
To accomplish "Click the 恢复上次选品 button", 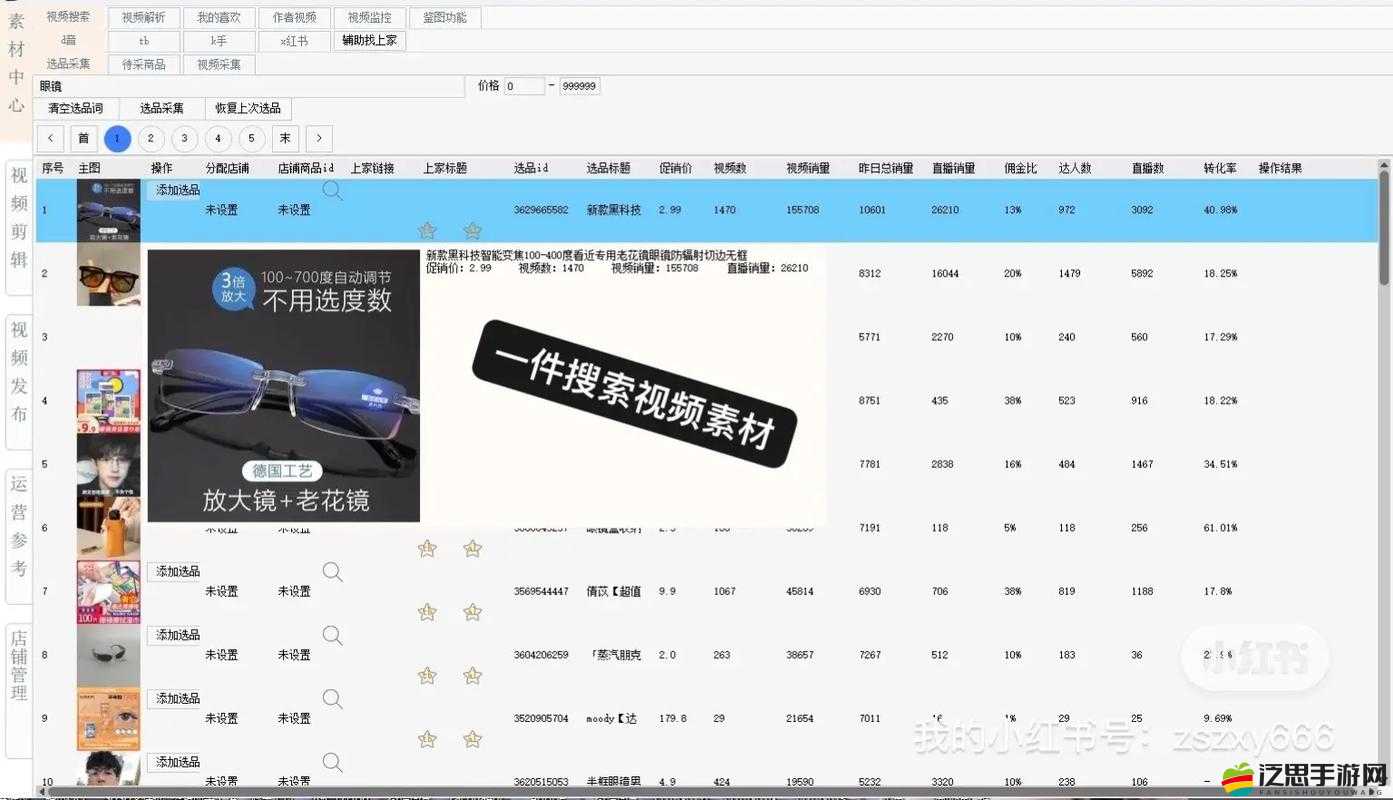I will click(247, 108).
